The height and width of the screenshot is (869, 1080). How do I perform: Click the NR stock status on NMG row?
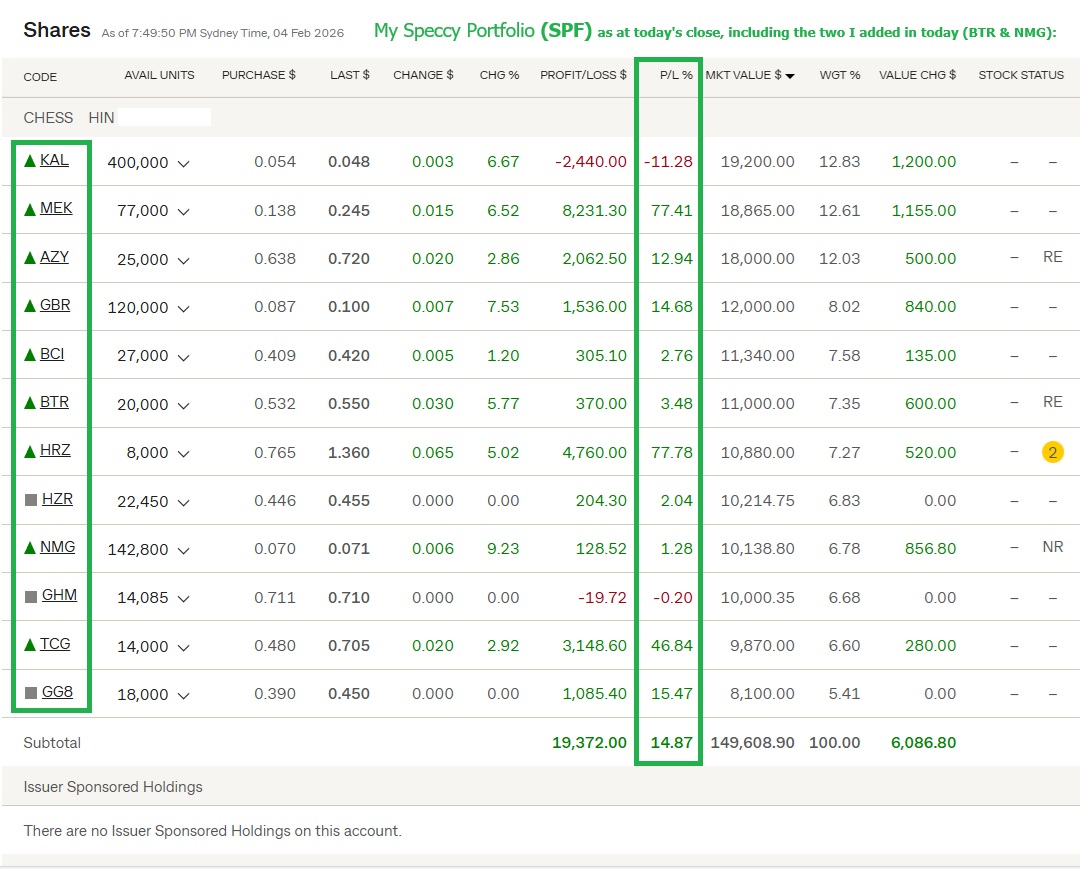[x=1052, y=547]
